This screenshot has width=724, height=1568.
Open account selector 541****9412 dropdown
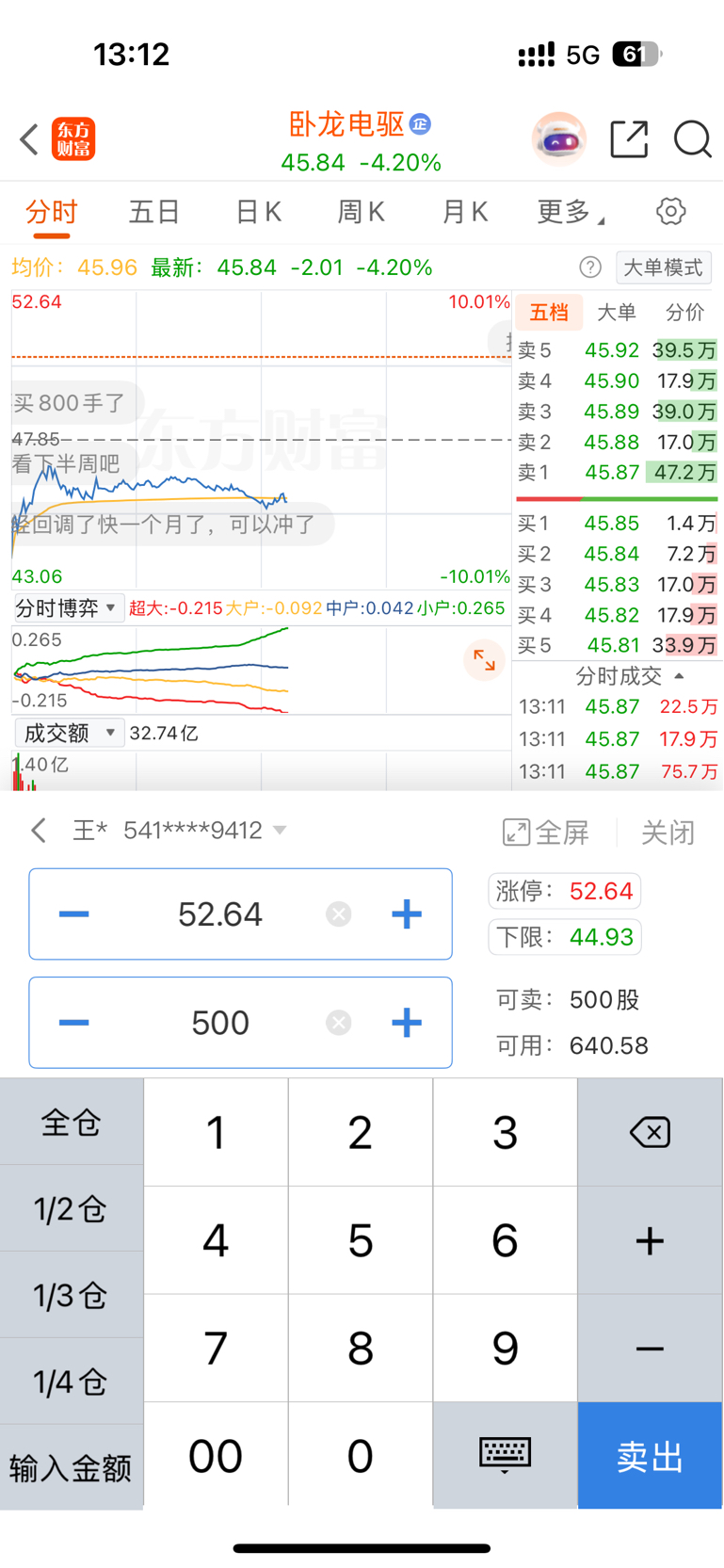point(204,831)
